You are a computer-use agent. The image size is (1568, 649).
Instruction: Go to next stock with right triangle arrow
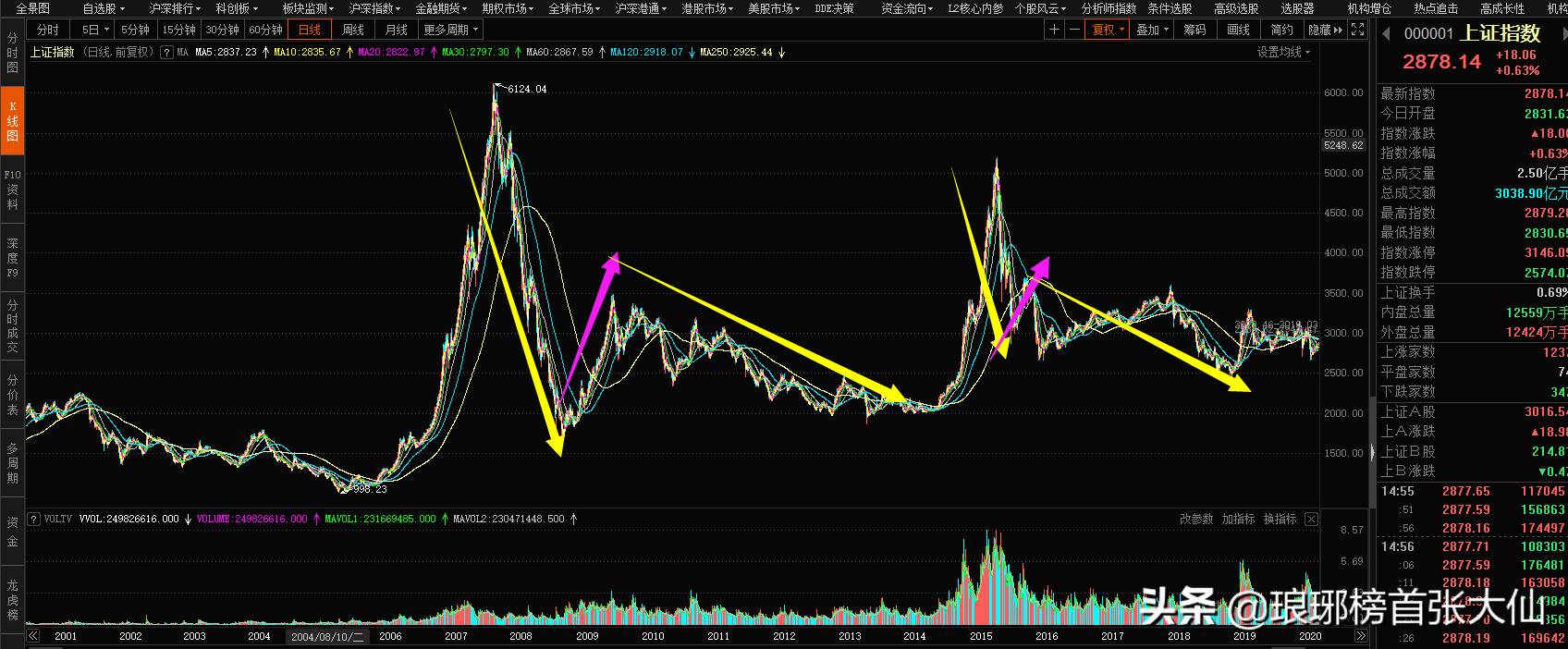[1563, 34]
